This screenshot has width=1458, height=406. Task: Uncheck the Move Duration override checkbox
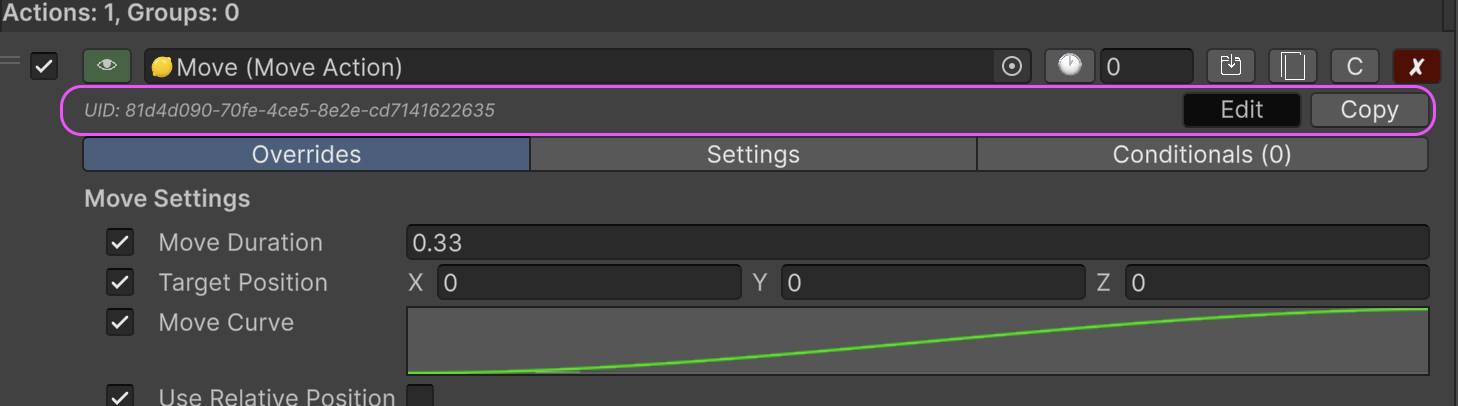coord(120,242)
